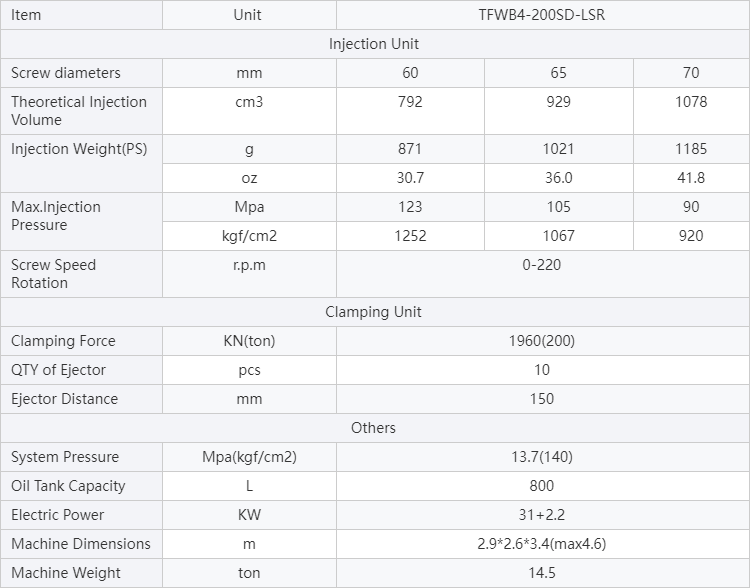Click the System Pressure row label

[x=65, y=457]
